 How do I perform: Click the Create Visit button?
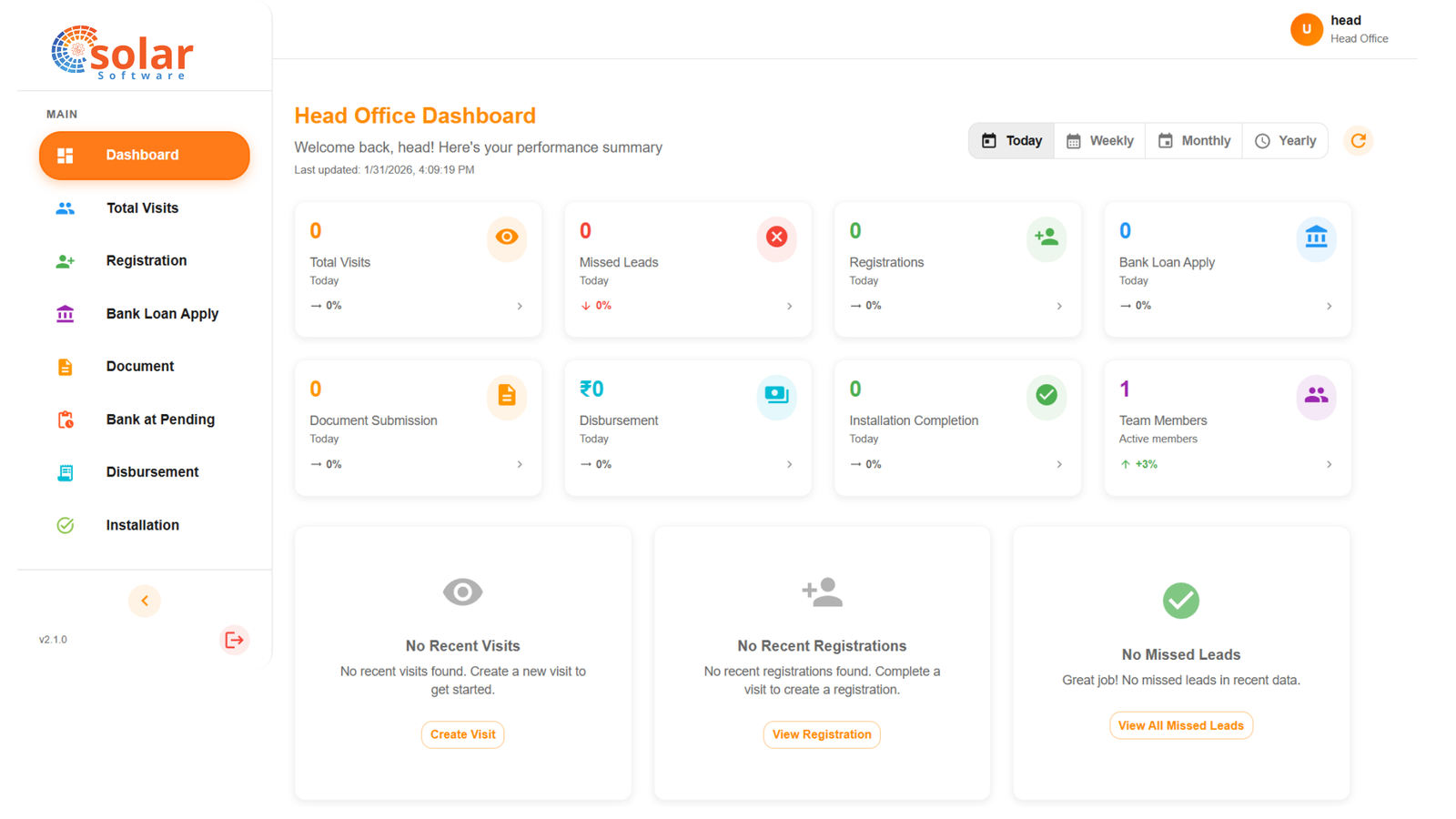pos(462,734)
